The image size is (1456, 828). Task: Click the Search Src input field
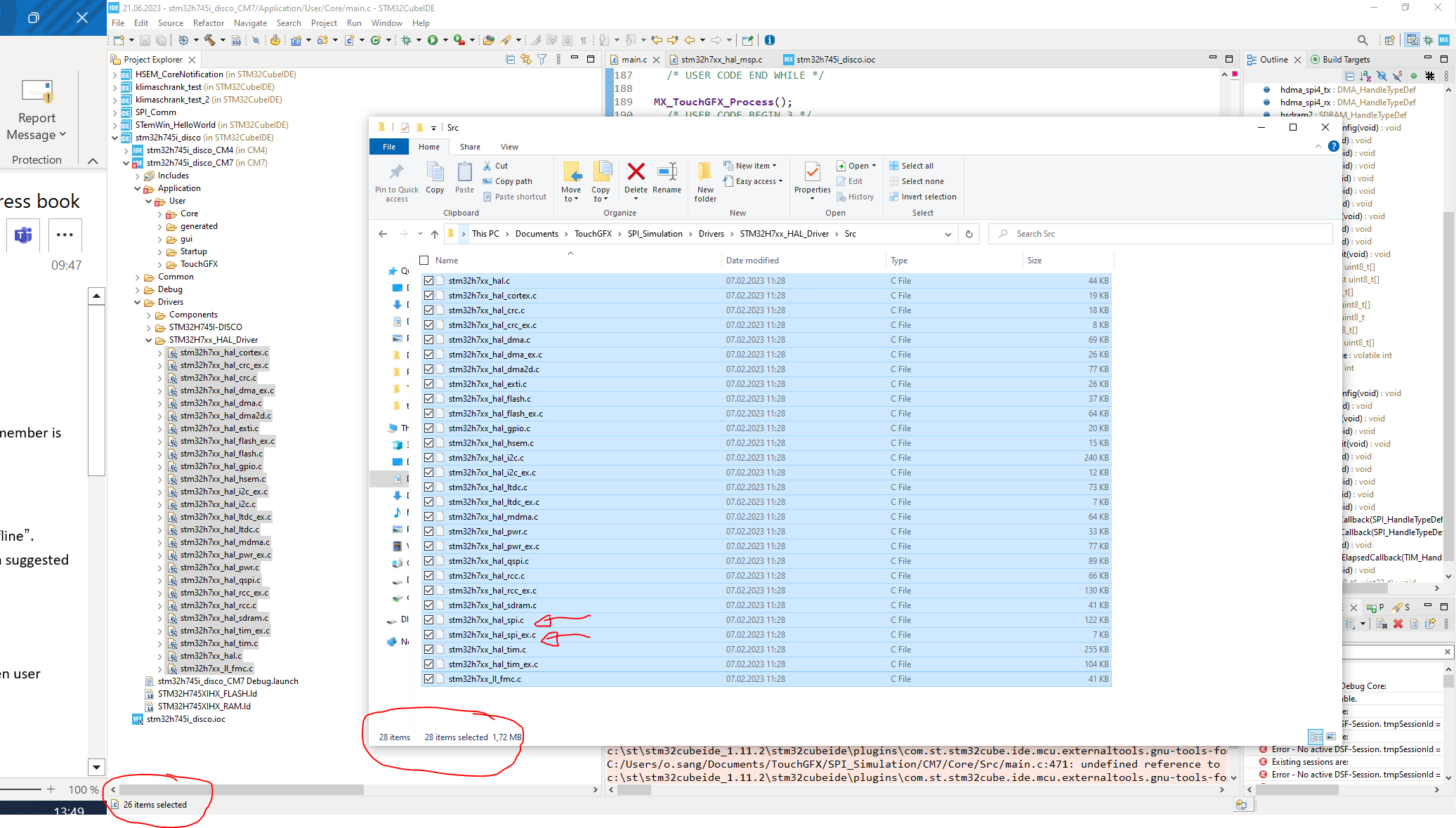(1160, 234)
